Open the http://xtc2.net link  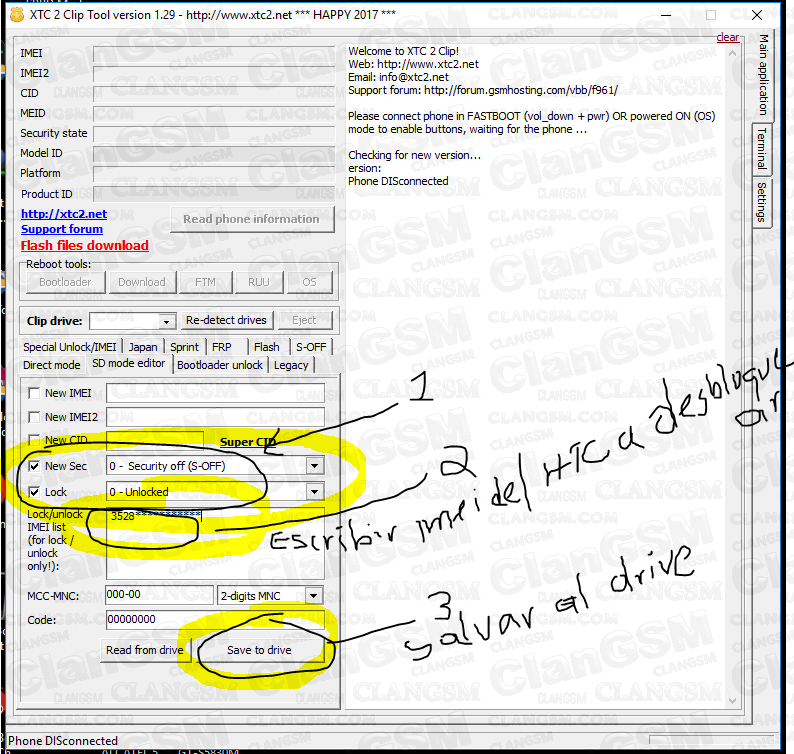tap(64, 214)
